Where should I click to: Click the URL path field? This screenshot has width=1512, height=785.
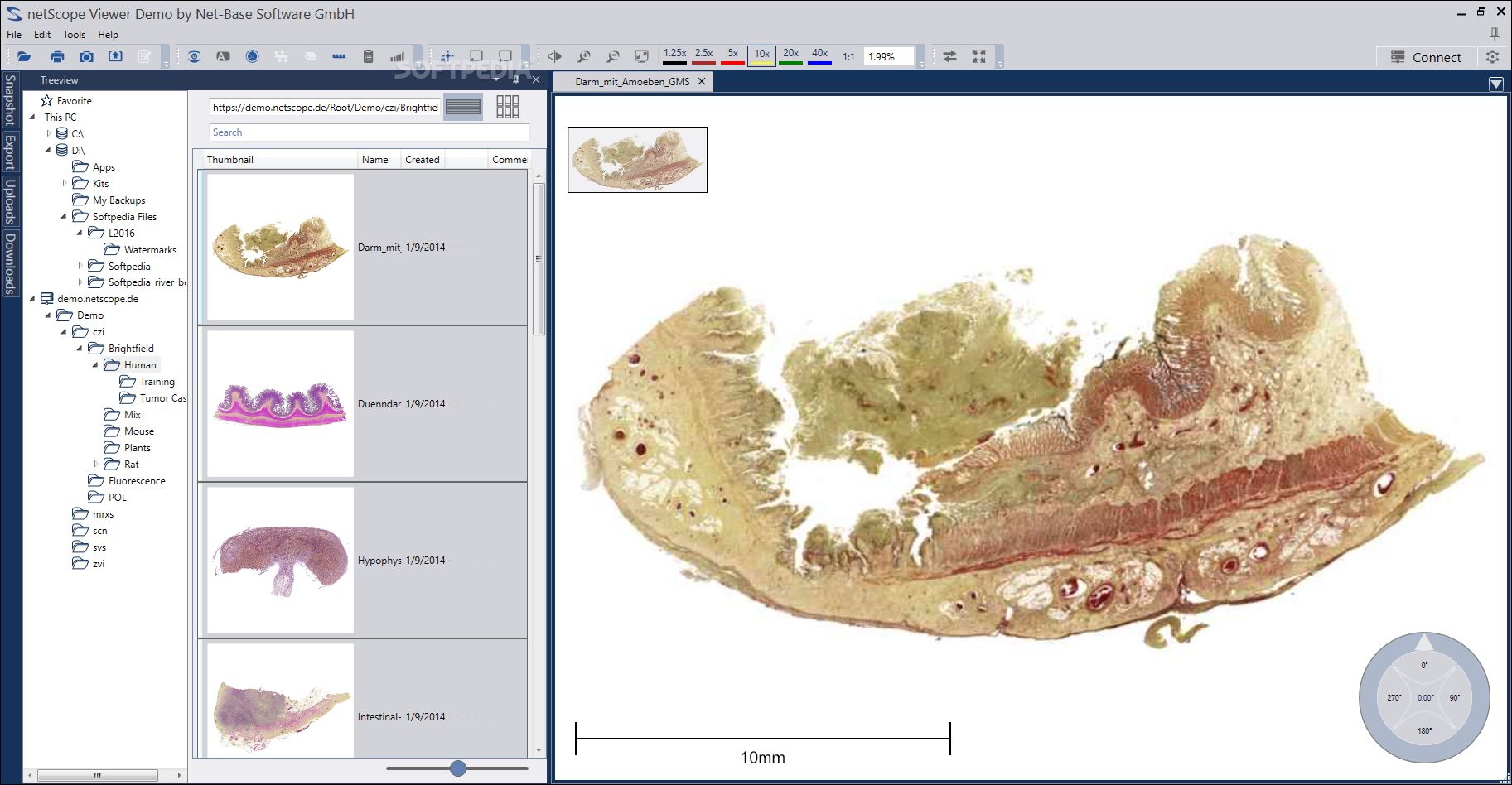click(324, 107)
